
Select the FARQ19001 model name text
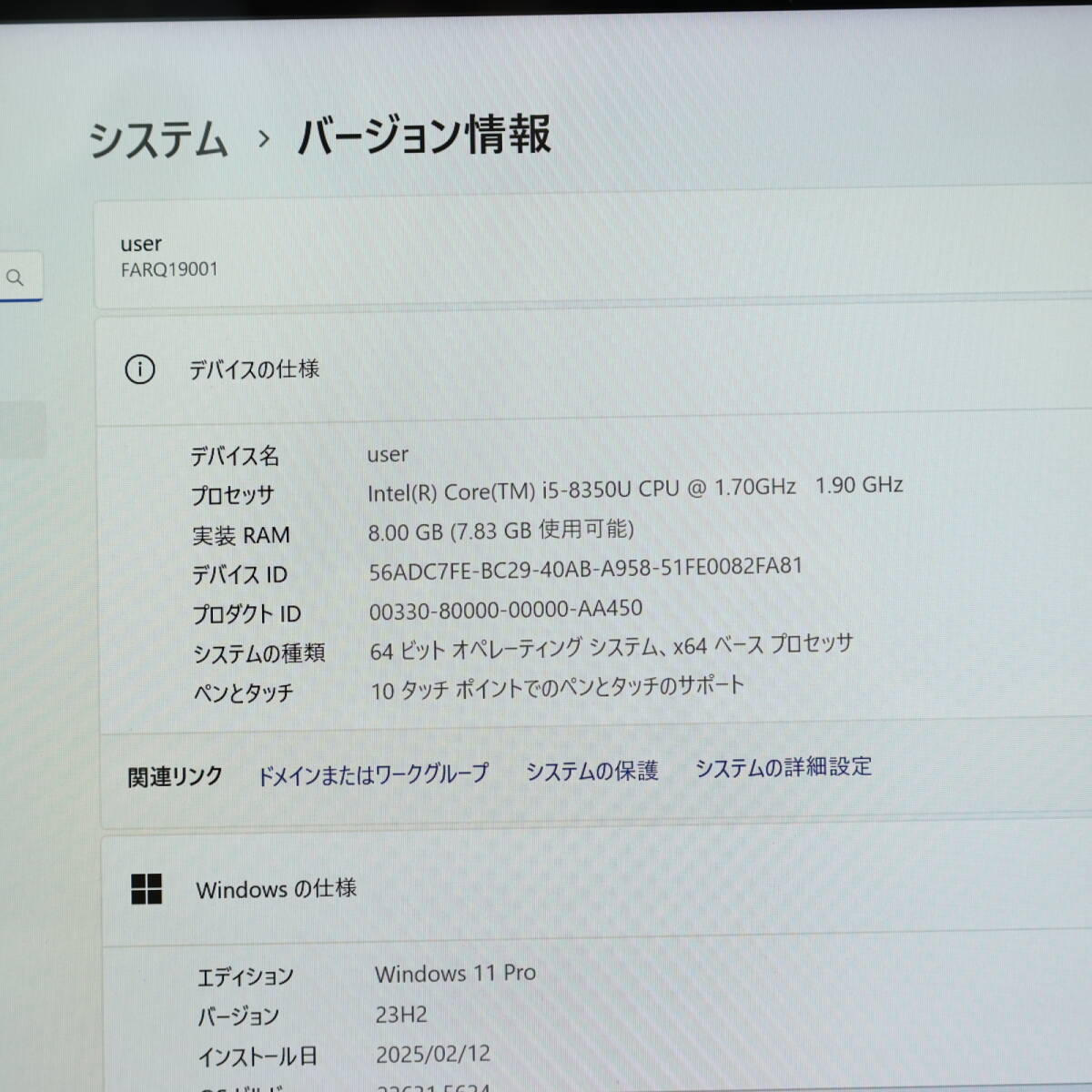tap(169, 269)
